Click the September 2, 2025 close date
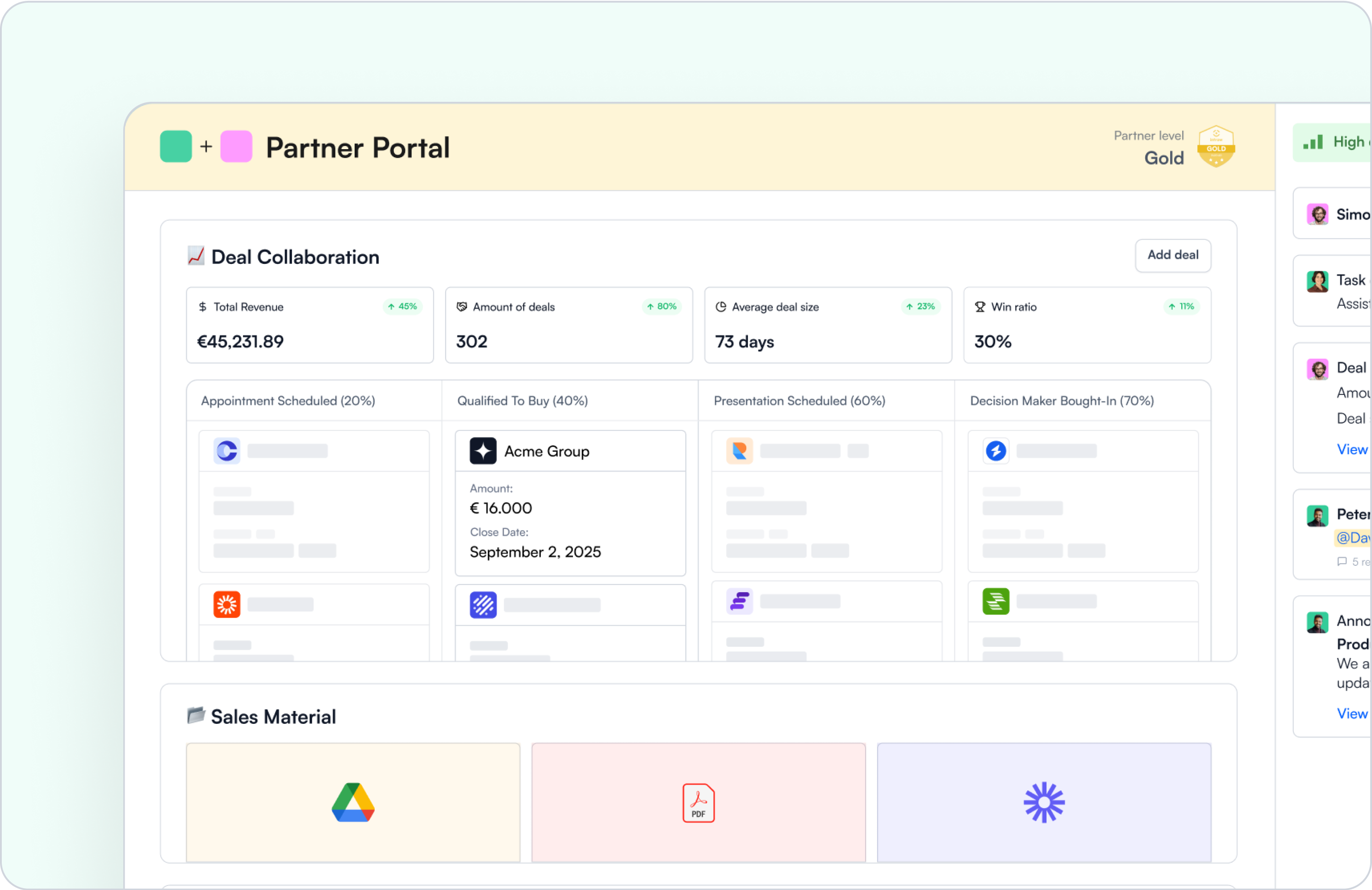The height and width of the screenshot is (890, 1372). pyautogui.click(x=535, y=552)
